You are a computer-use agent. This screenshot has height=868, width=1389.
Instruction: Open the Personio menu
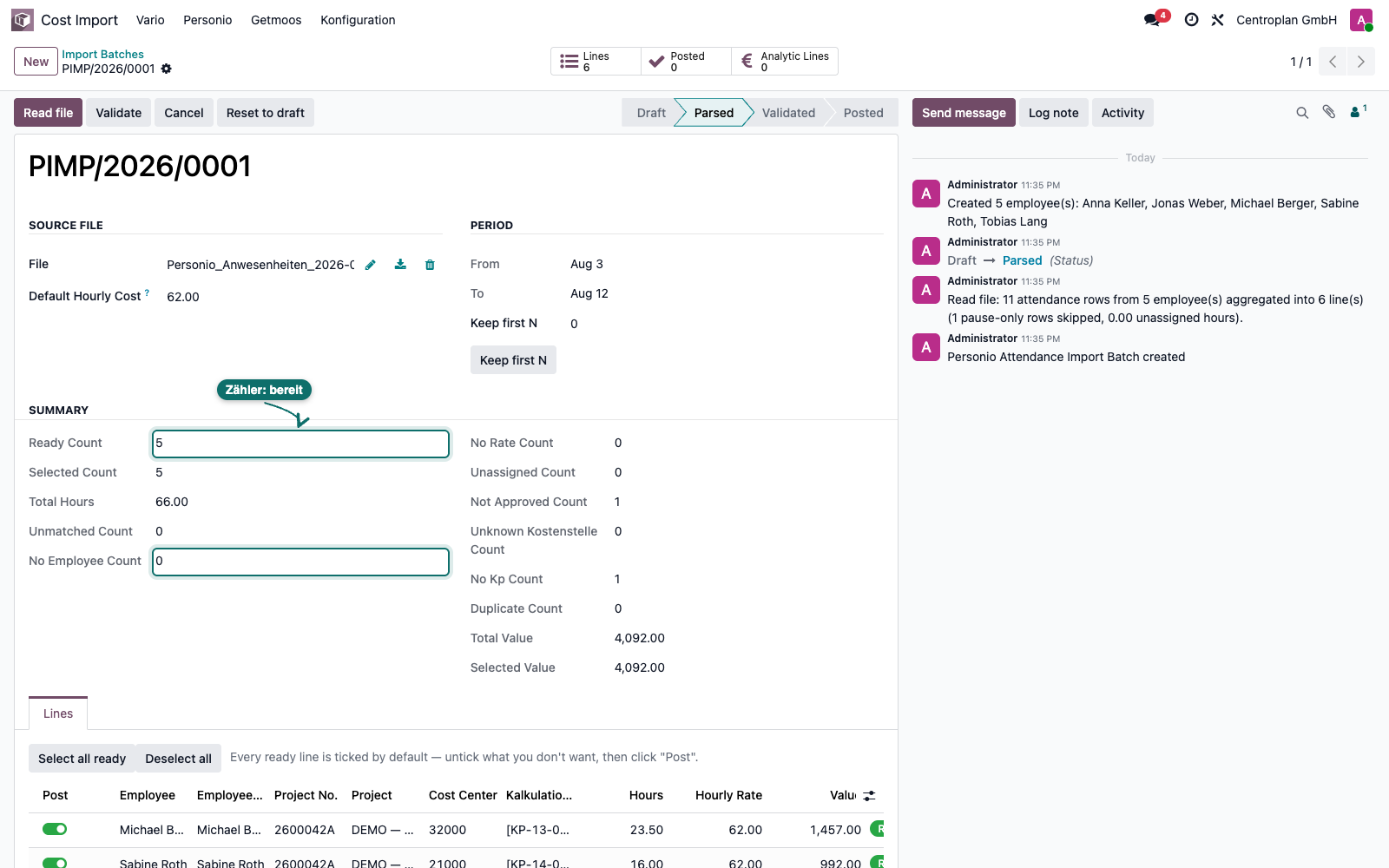pyautogui.click(x=207, y=20)
